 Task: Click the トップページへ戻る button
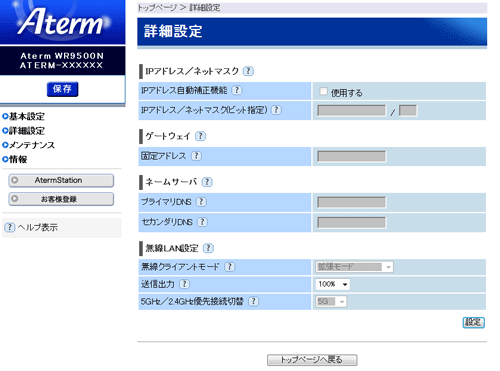click(x=312, y=360)
